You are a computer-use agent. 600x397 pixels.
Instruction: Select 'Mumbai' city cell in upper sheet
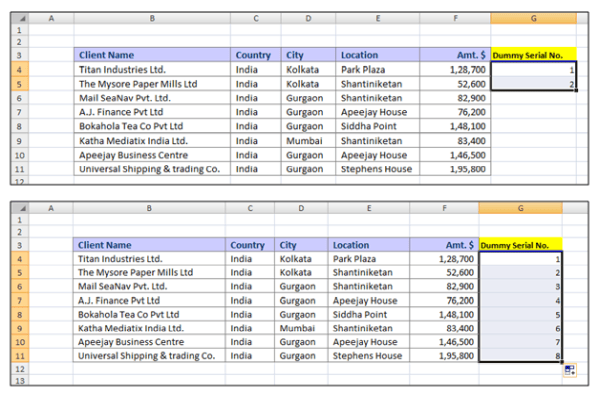pyautogui.click(x=308, y=141)
